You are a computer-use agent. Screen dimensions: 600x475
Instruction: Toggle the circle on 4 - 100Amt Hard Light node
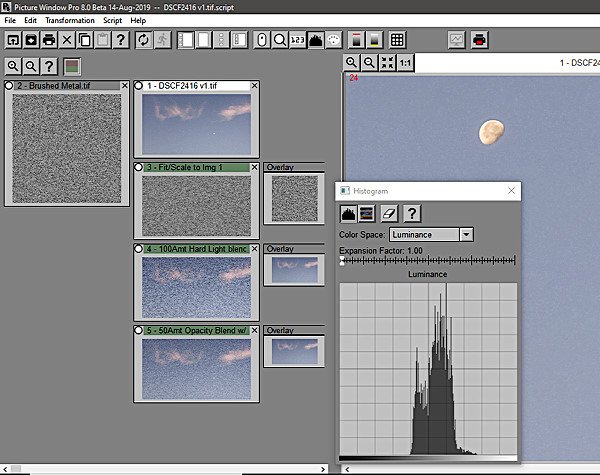pos(139,248)
